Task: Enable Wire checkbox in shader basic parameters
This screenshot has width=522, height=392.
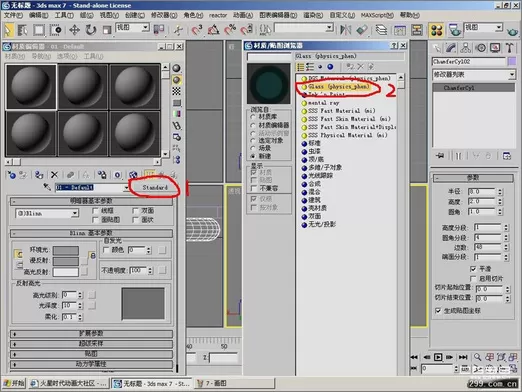Action: pos(95,211)
